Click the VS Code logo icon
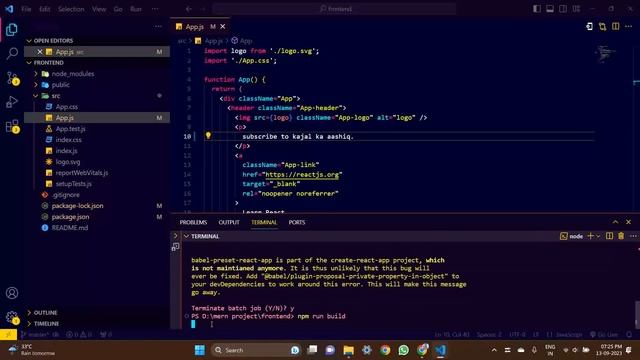640x360 pixels. coord(9,9)
